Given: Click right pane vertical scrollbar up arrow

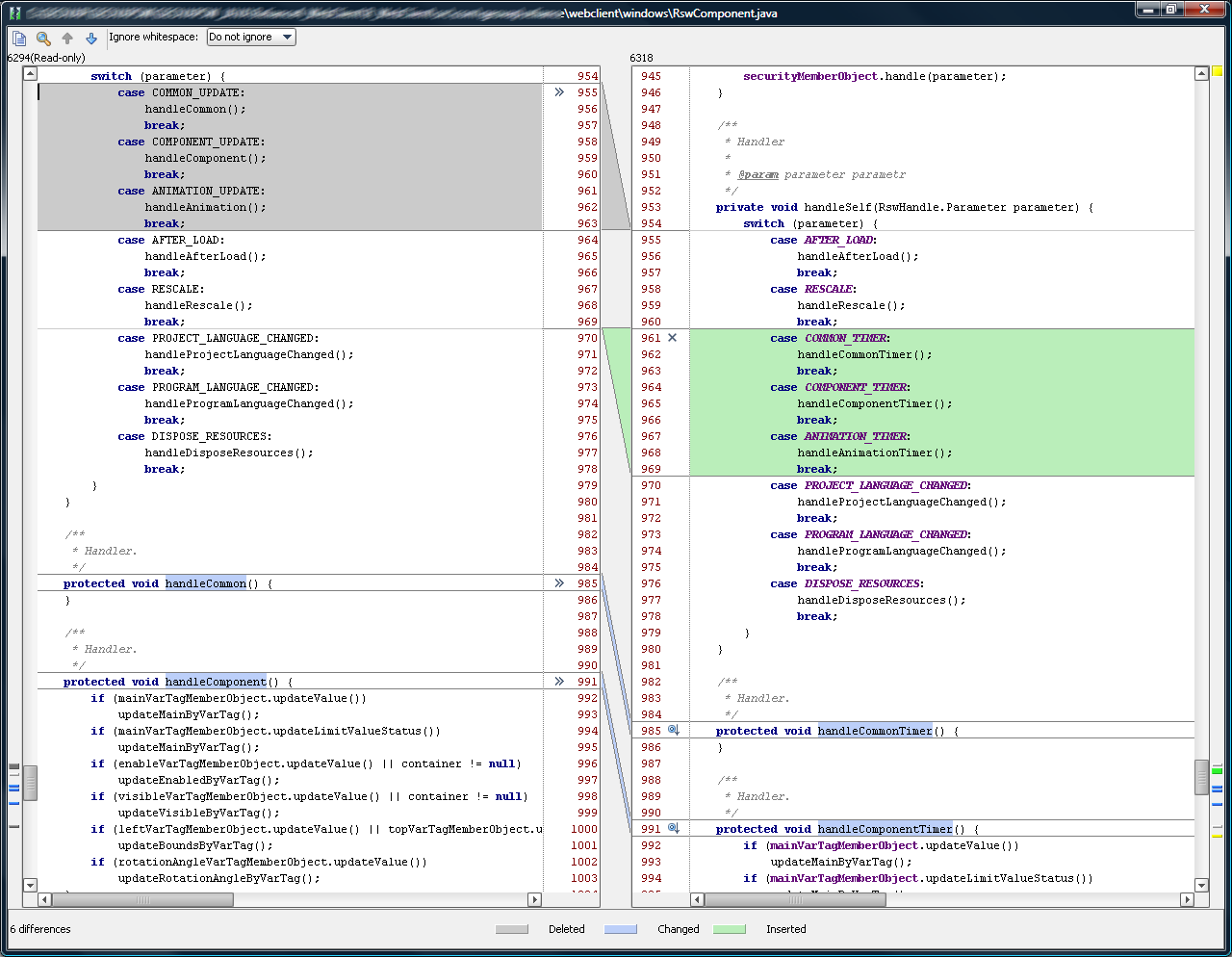Looking at the screenshot, I should tap(1201, 74).
